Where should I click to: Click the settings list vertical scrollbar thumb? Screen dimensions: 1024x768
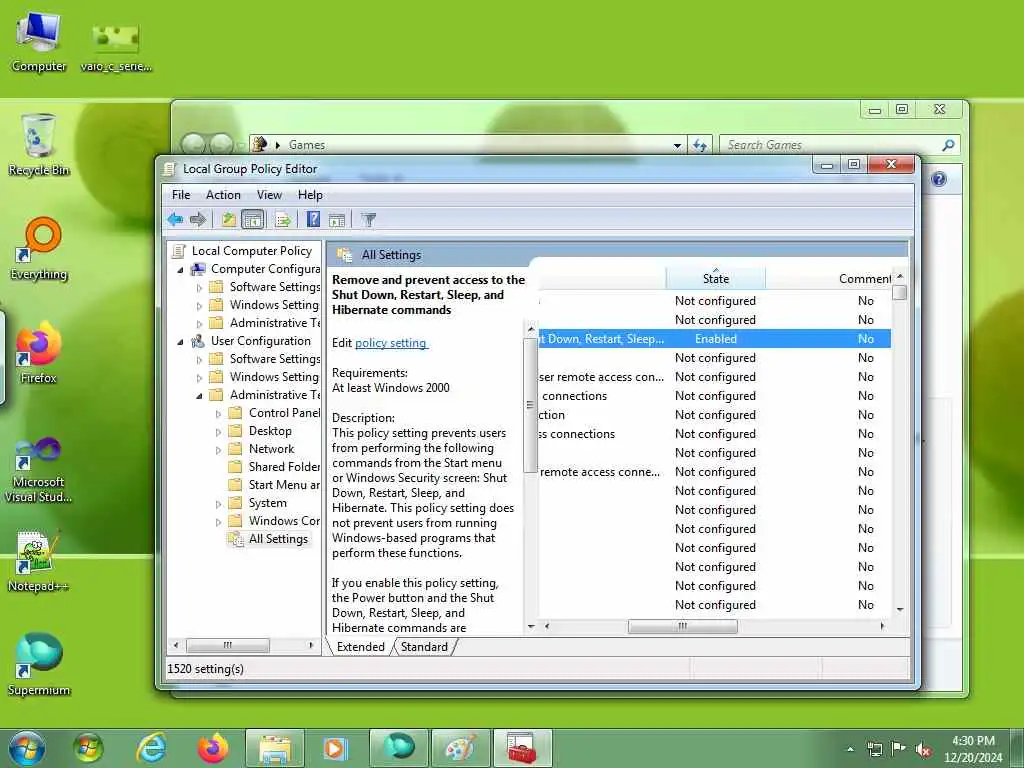[900, 292]
